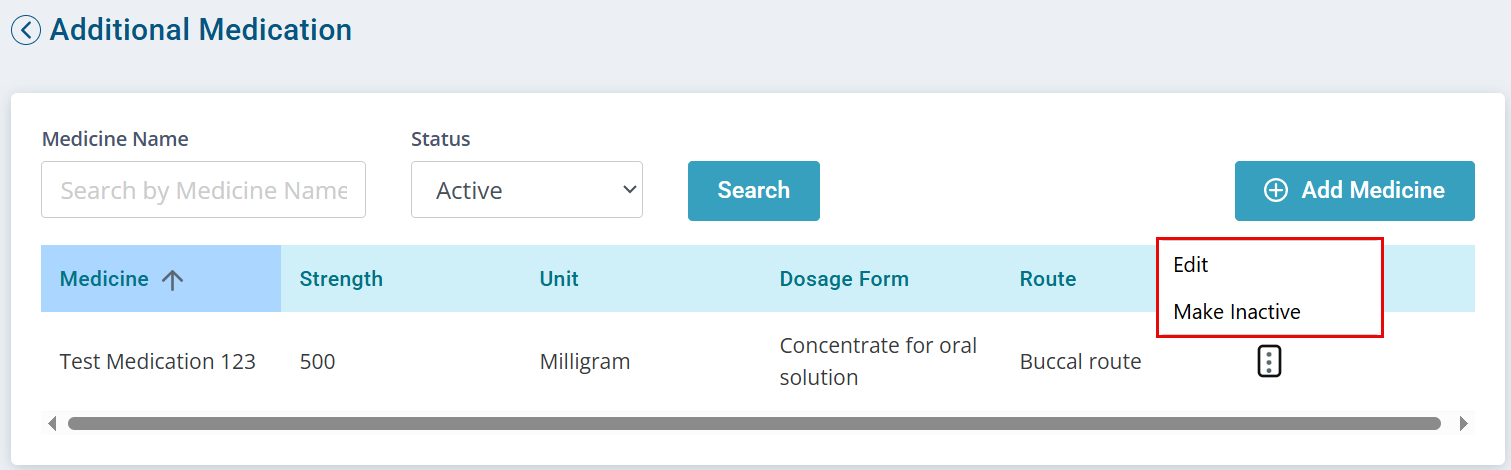
Task: Click the back arrow circle icon
Action: point(26,30)
